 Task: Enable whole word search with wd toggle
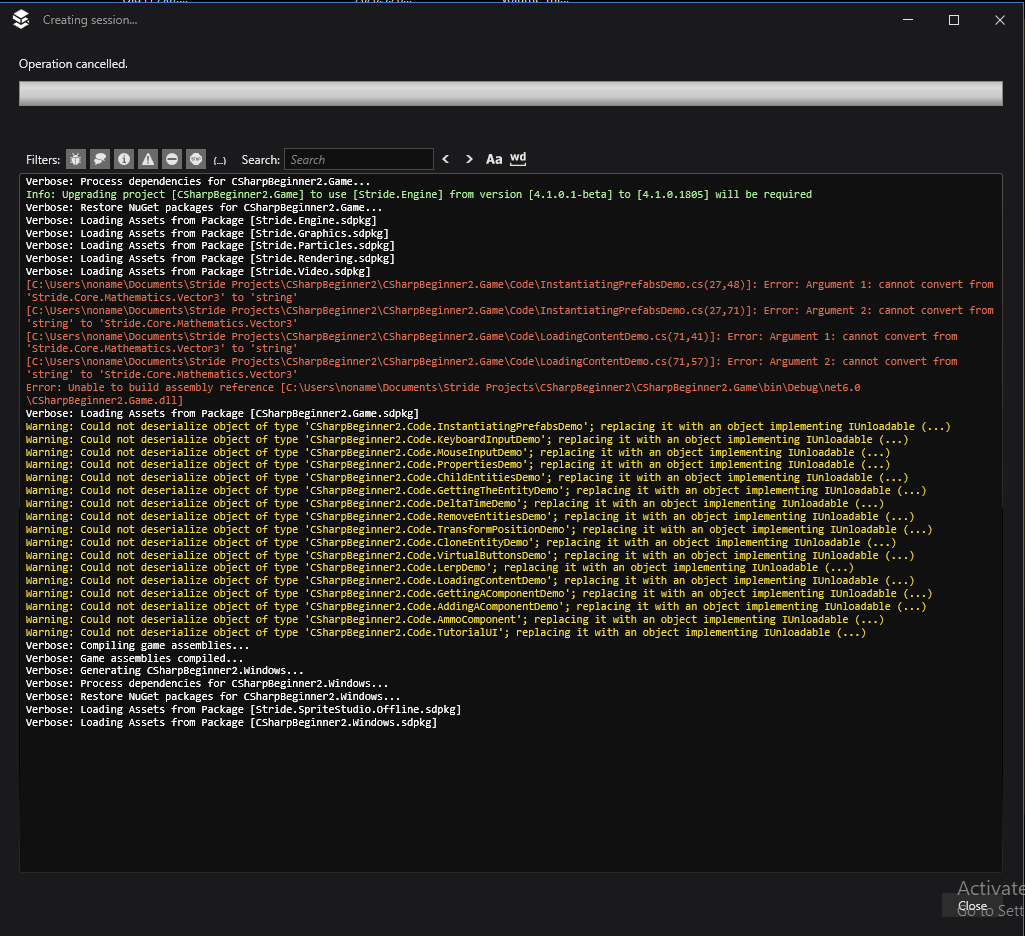517,158
